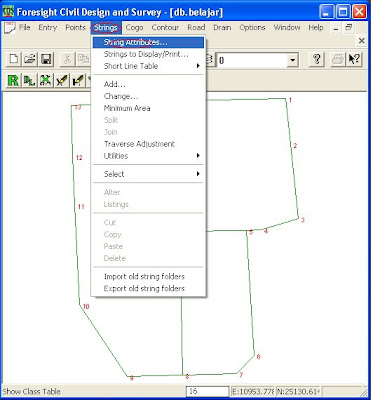Viewport: 373px width, 400px height.
Task: Click the Easting coordinate status readout
Action: coord(253,391)
